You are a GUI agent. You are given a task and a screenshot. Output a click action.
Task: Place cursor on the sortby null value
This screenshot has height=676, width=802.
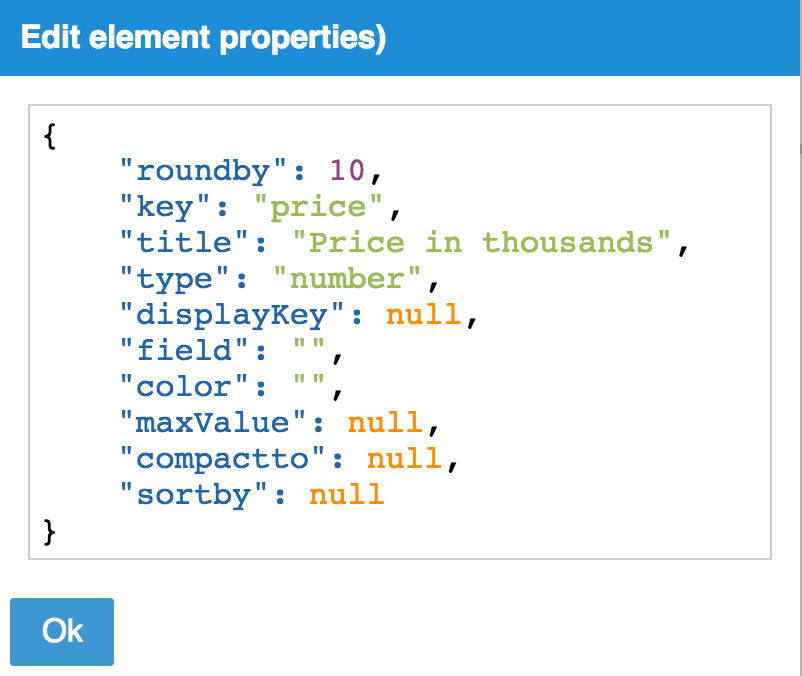point(347,495)
